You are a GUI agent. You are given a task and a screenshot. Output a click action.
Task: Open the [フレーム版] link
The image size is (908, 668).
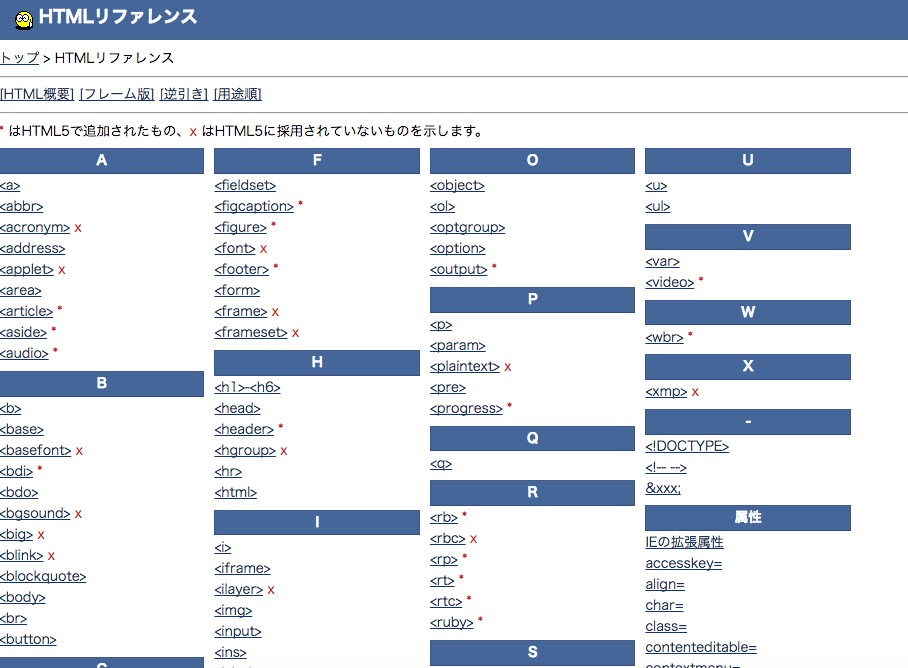pos(117,94)
